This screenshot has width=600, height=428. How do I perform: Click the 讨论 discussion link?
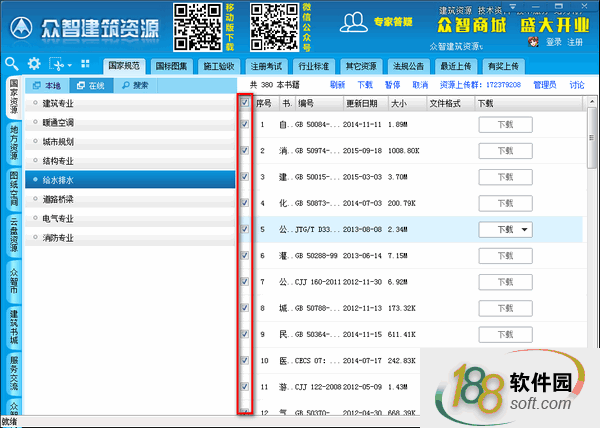(x=577, y=85)
